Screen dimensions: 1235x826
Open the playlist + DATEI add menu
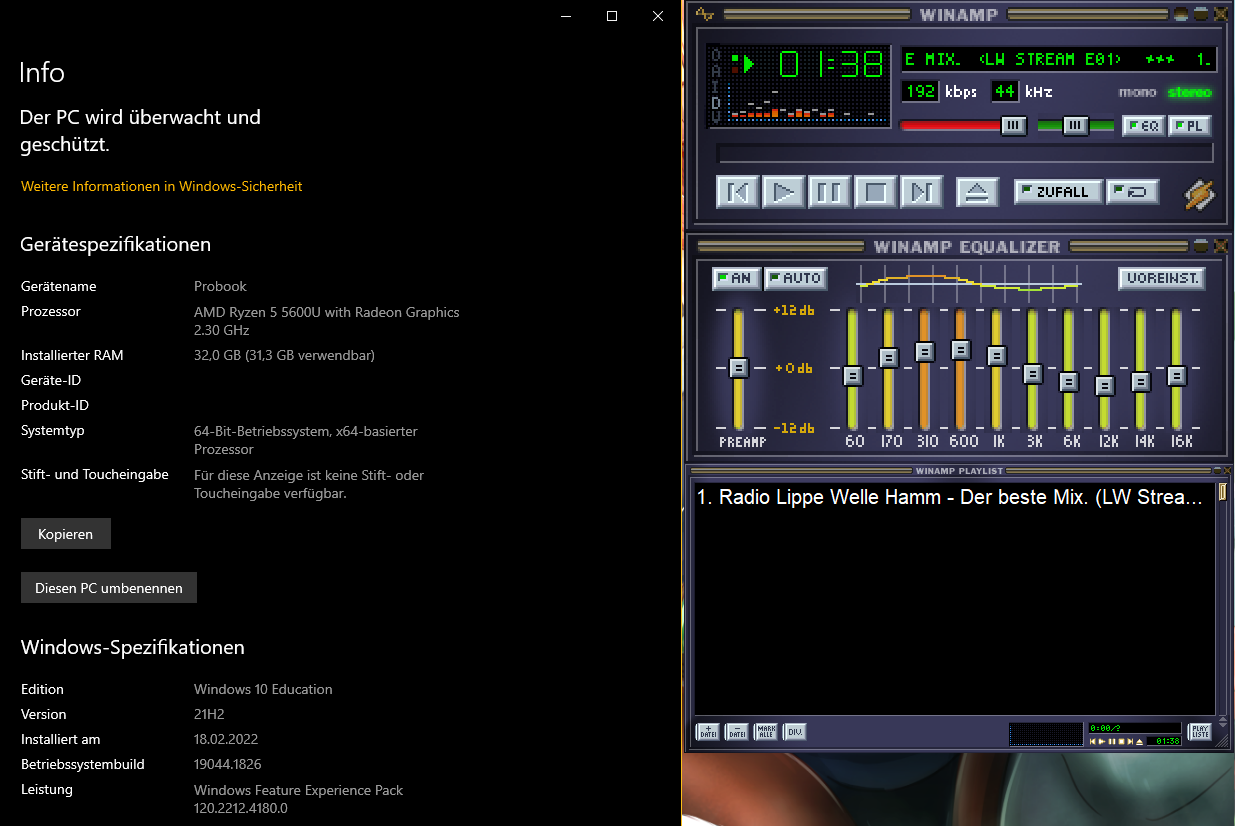point(707,732)
